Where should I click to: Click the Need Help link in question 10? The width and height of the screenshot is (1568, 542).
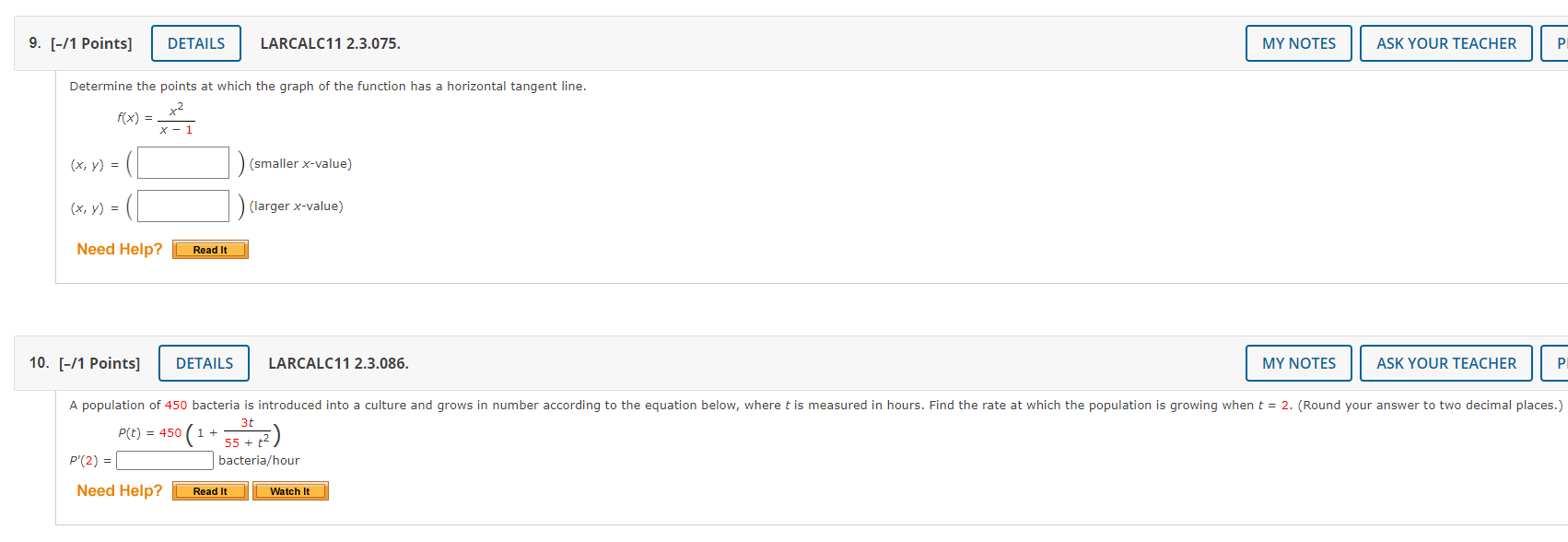tap(119, 490)
